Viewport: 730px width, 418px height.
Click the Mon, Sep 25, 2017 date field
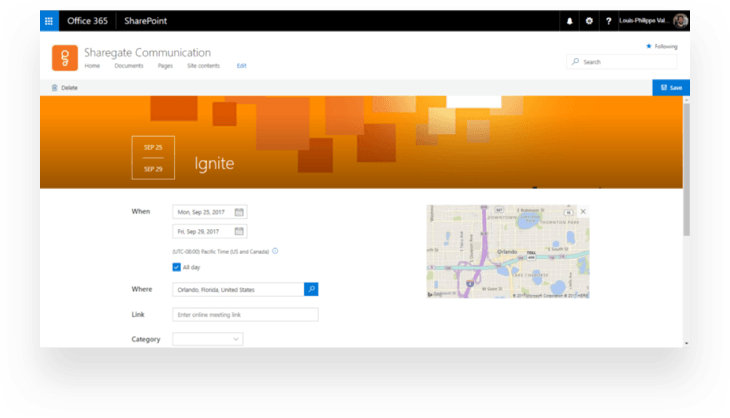click(x=210, y=212)
